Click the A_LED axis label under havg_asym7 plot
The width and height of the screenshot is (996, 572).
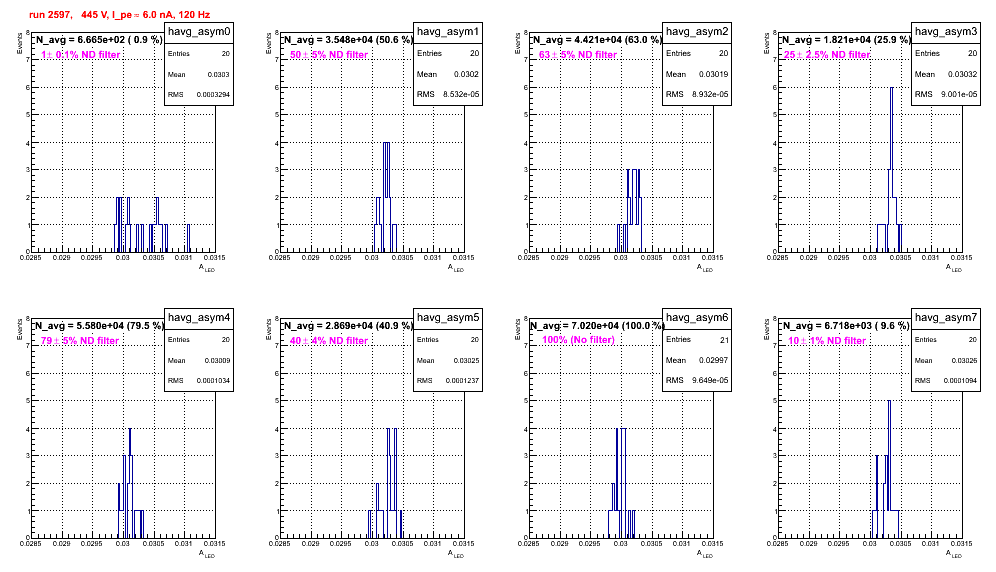click(954, 554)
